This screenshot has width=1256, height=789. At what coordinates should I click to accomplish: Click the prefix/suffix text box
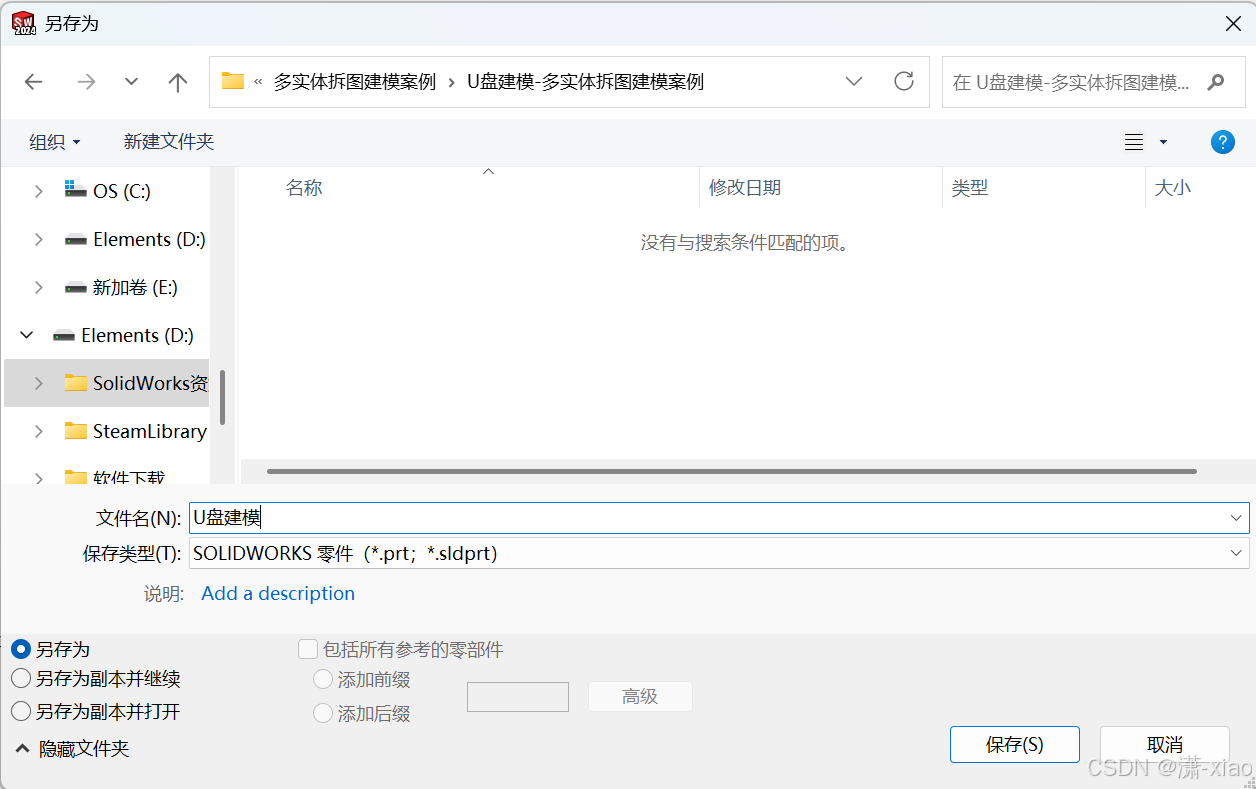518,697
